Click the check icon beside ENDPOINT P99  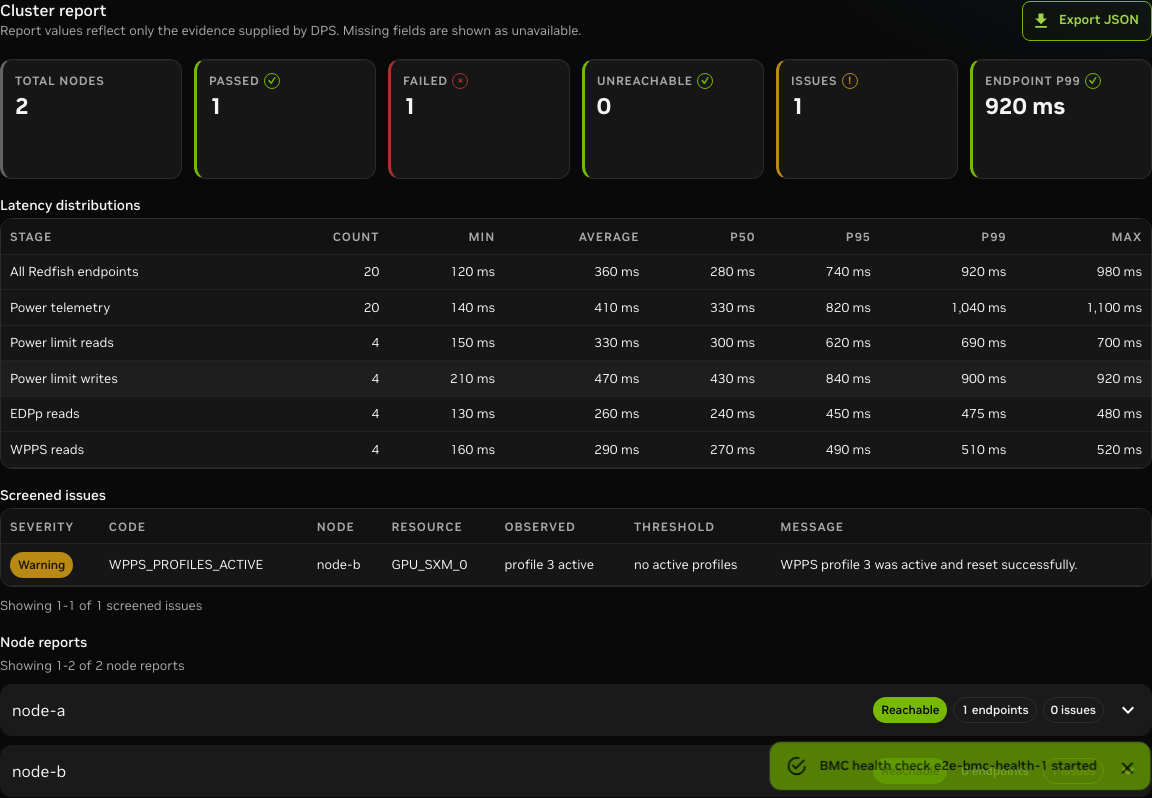pos(1093,81)
